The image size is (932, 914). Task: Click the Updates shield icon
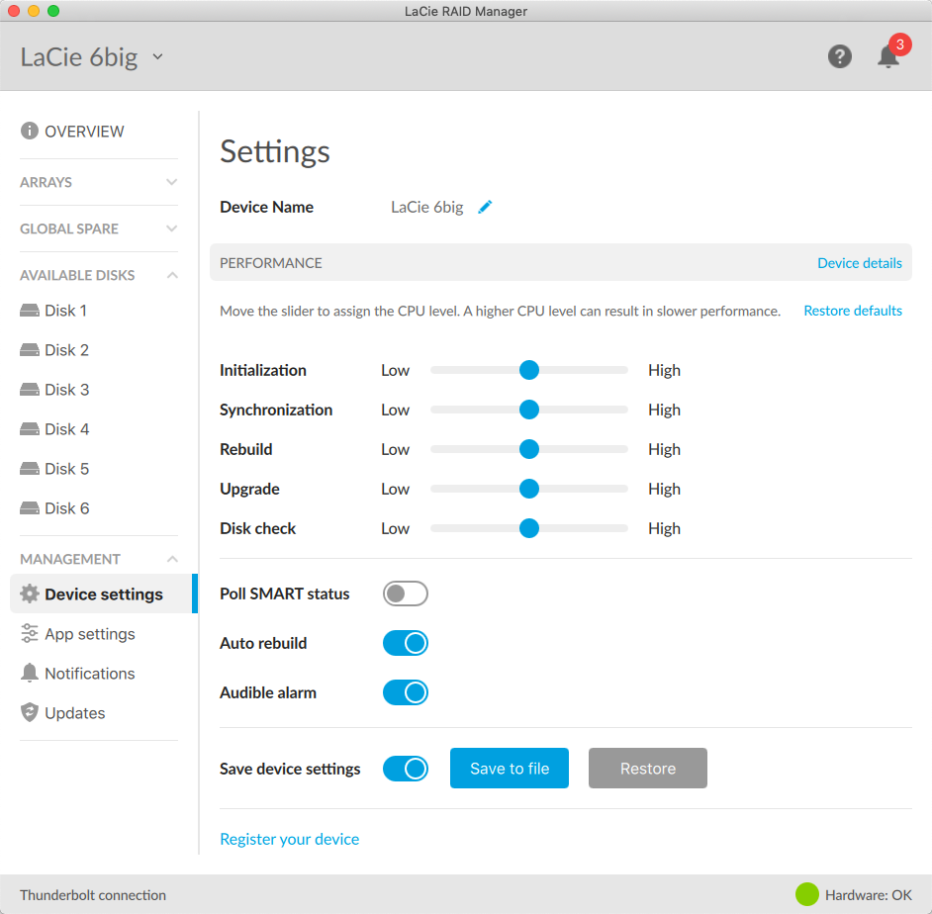[x=29, y=713]
